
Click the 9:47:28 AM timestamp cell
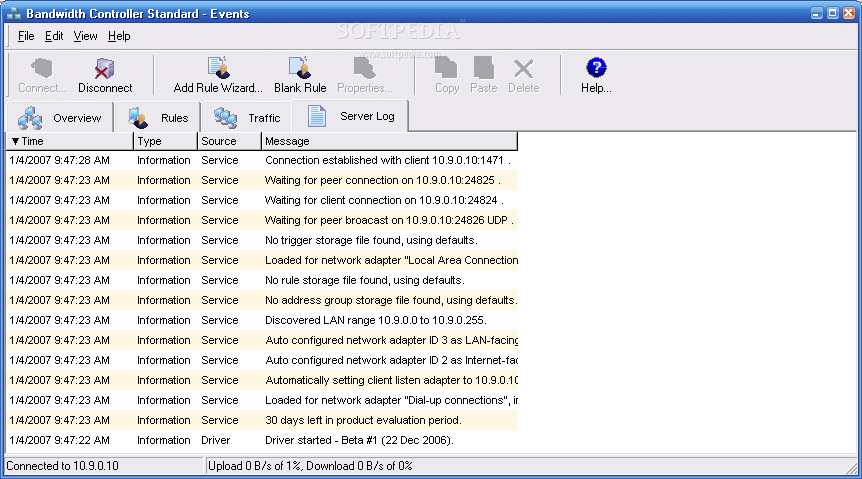coord(59,161)
